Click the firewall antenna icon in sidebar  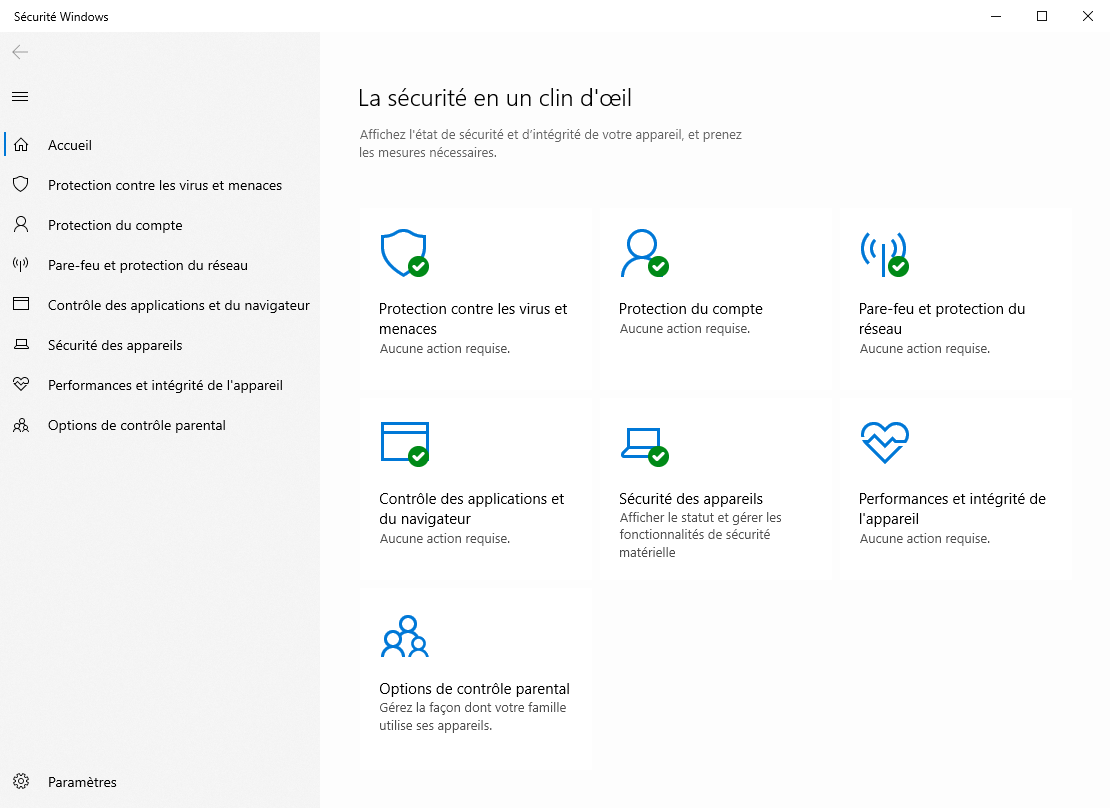21,265
